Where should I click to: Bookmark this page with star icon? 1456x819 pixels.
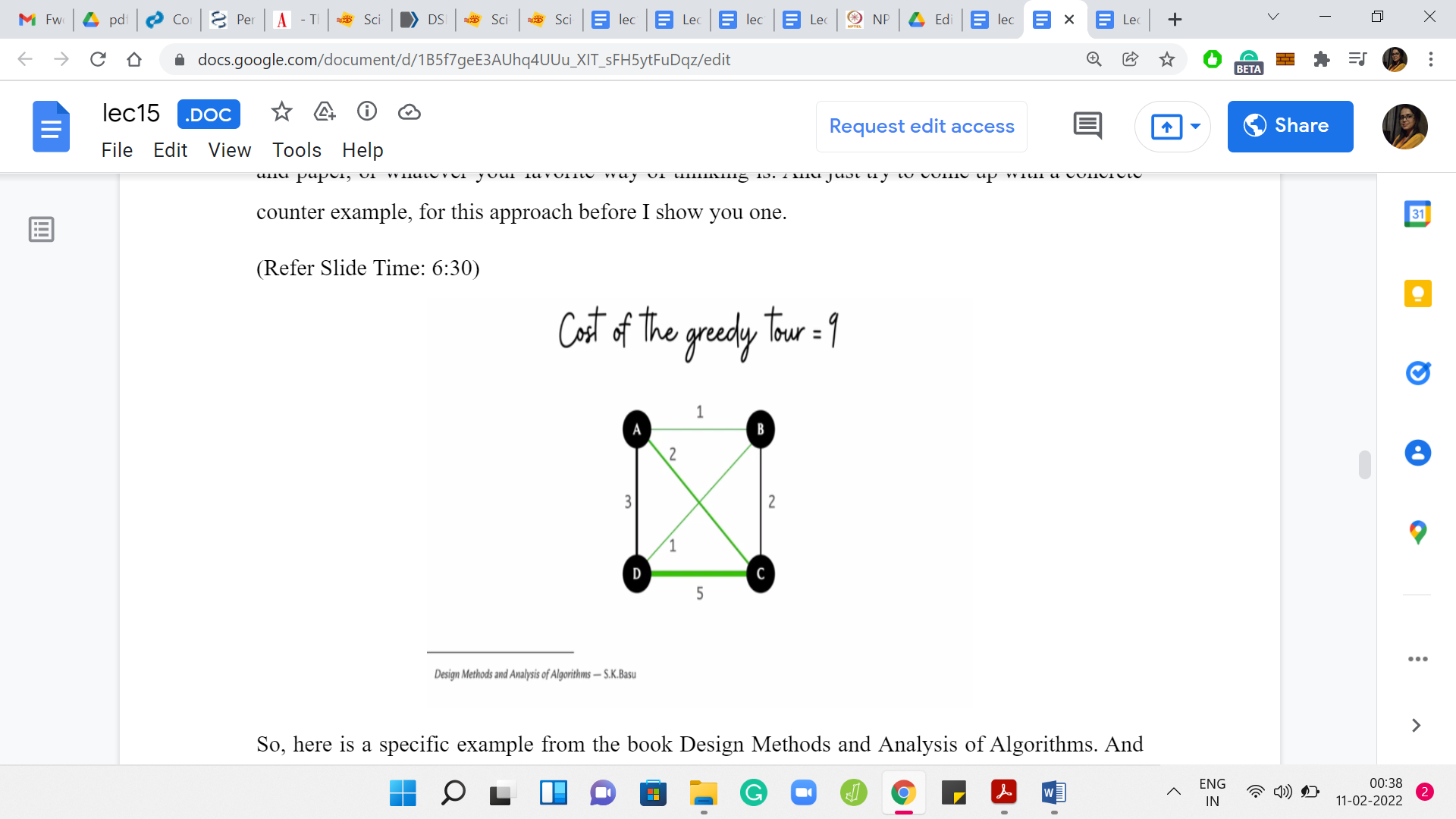[1167, 59]
